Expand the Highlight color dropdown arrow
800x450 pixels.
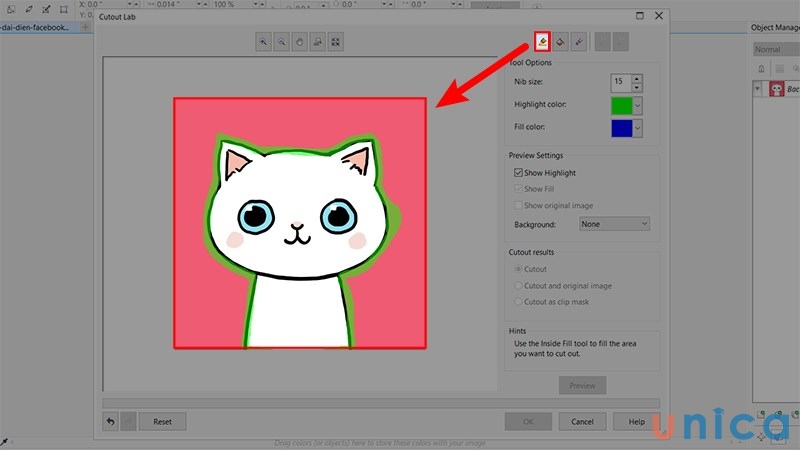pos(638,104)
